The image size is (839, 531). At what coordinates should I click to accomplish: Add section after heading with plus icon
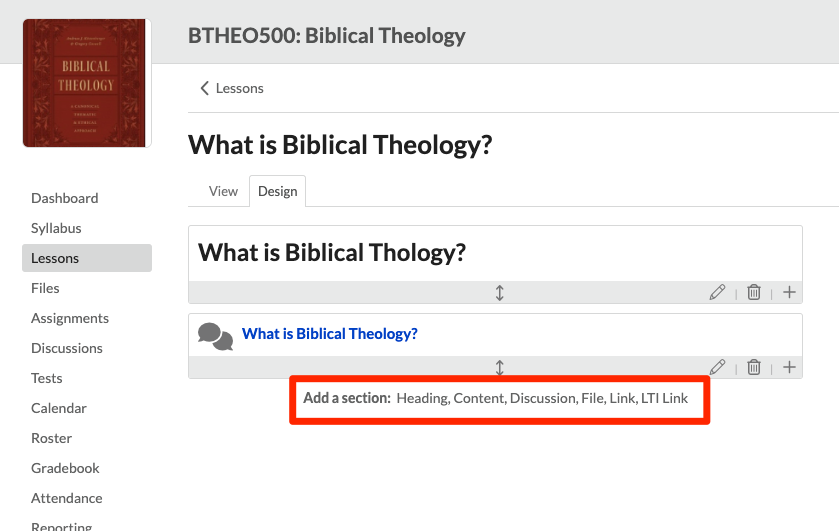[x=789, y=292]
